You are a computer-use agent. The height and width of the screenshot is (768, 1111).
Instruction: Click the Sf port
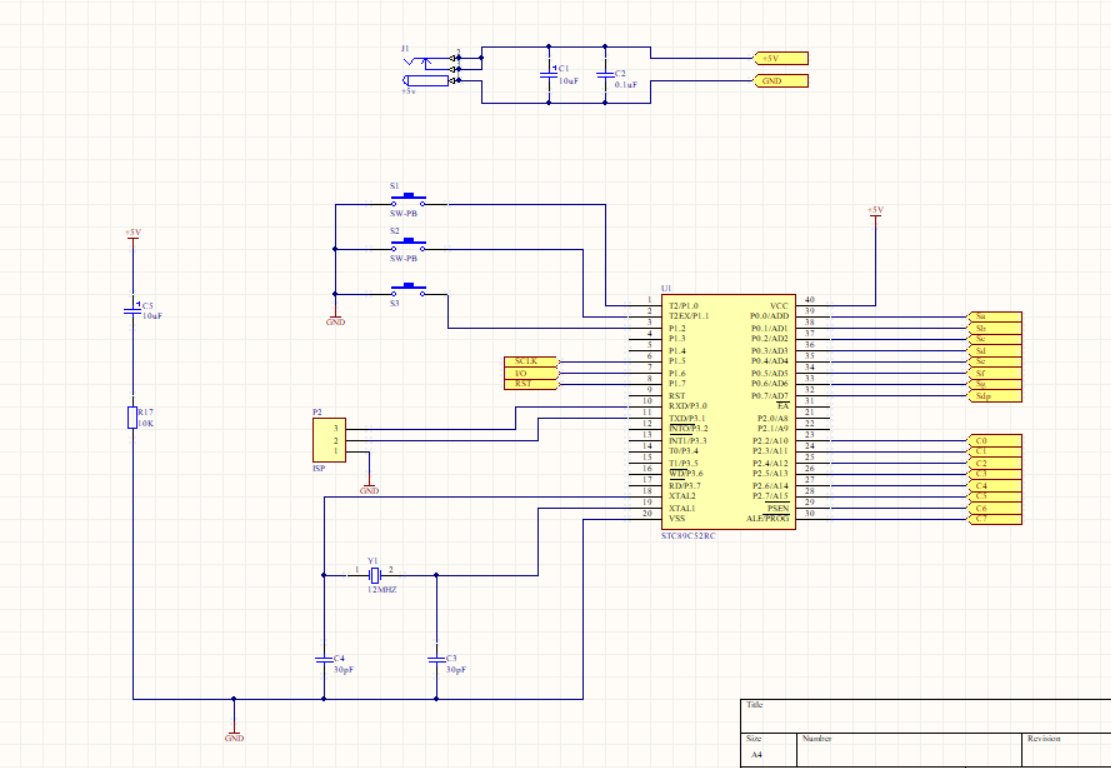coord(994,373)
